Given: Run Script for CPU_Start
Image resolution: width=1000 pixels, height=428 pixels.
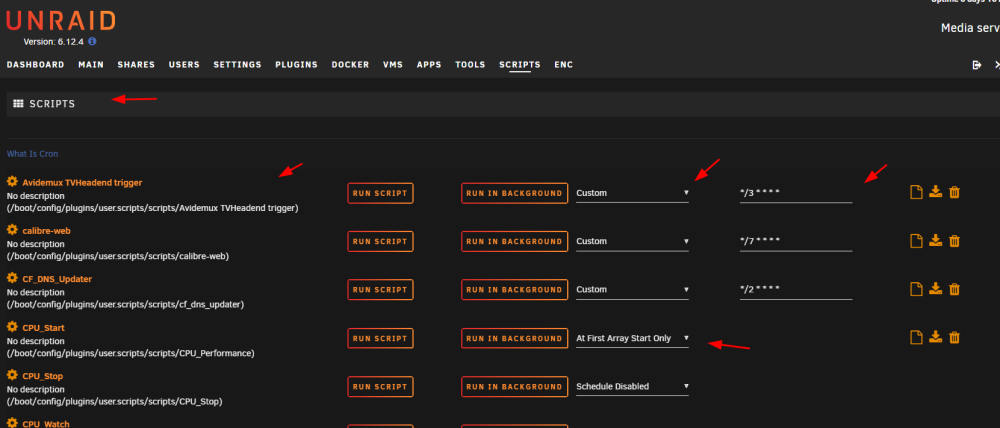Looking at the screenshot, I should coord(380,338).
